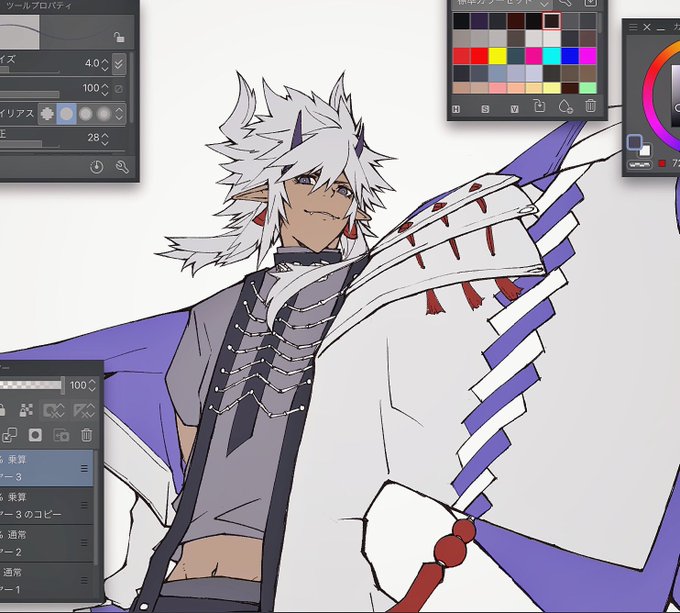Select the normal-mode layer ending in 1
Viewport: 680px width, 613px height.
point(46,581)
